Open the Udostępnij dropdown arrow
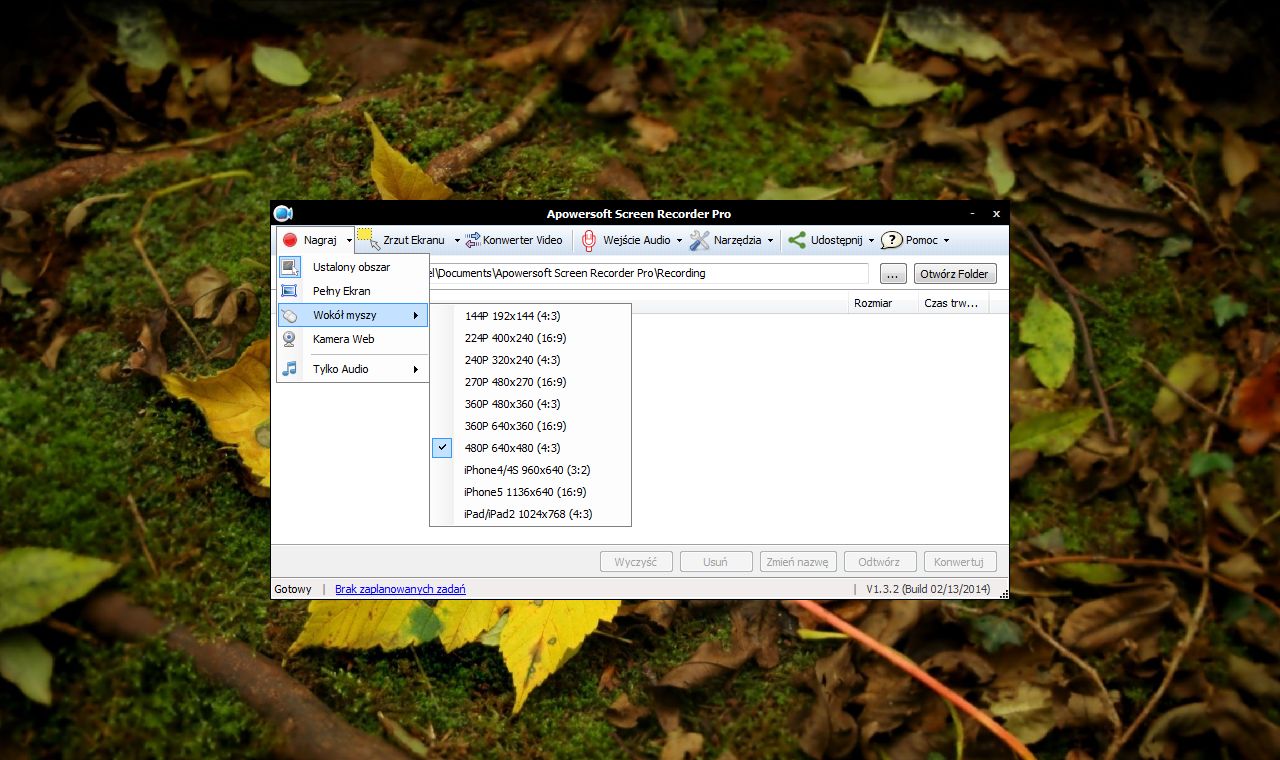Image resolution: width=1280 pixels, height=760 pixels. (x=871, y=241)
